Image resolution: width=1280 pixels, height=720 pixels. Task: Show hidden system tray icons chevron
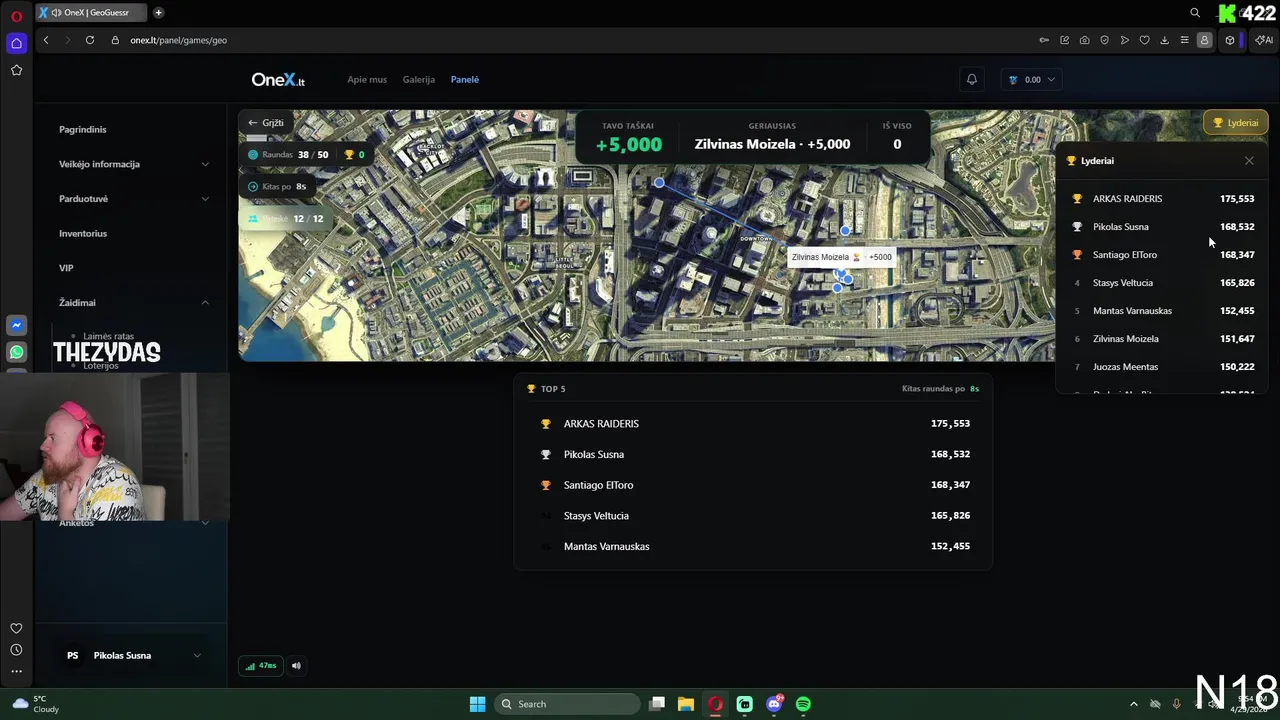pos(1133,704)
